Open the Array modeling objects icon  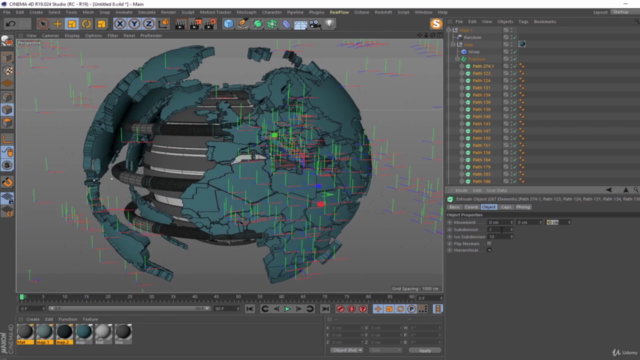(272, 24)
